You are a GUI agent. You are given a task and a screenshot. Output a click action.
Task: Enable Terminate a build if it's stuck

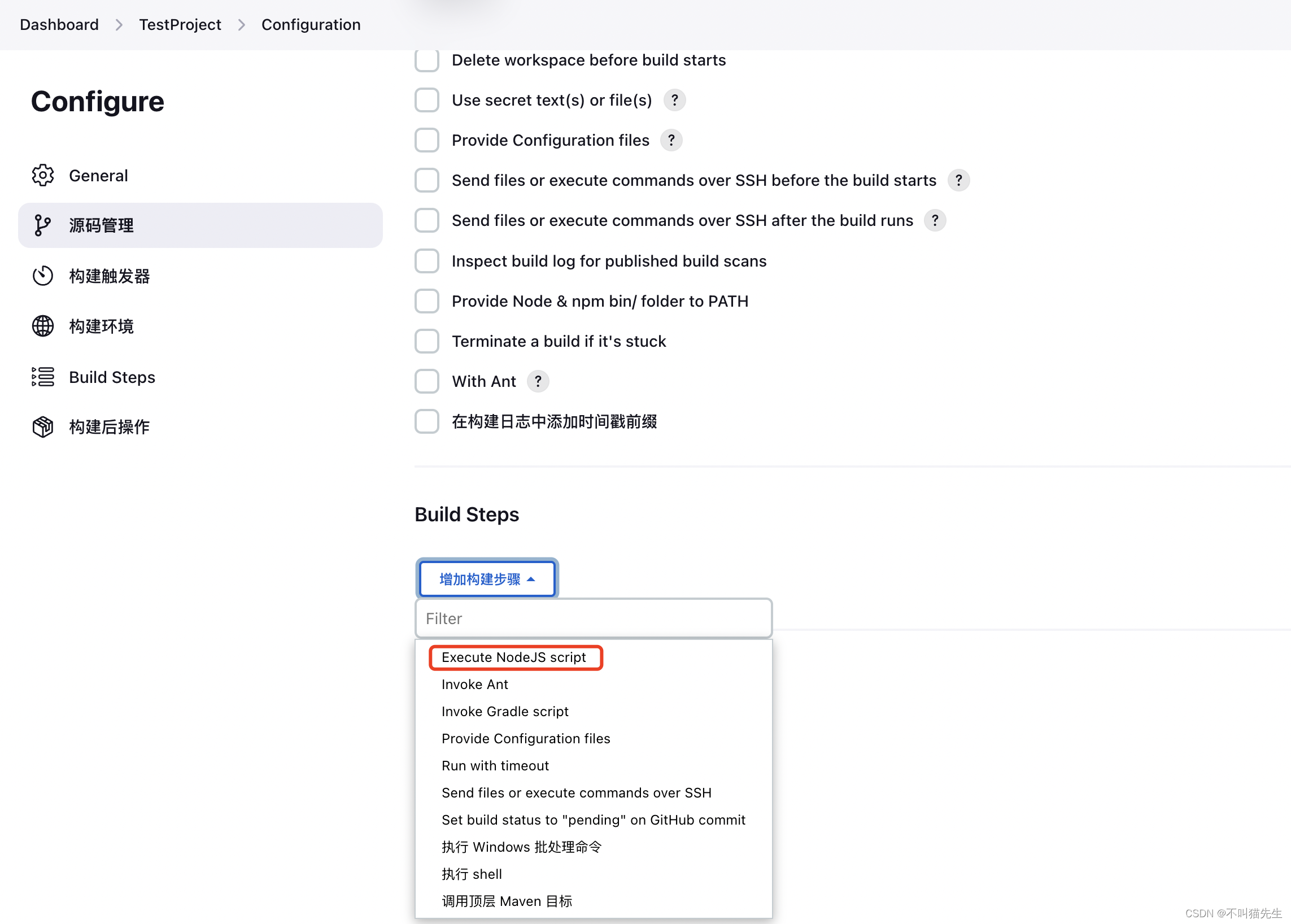pos(427,341)
